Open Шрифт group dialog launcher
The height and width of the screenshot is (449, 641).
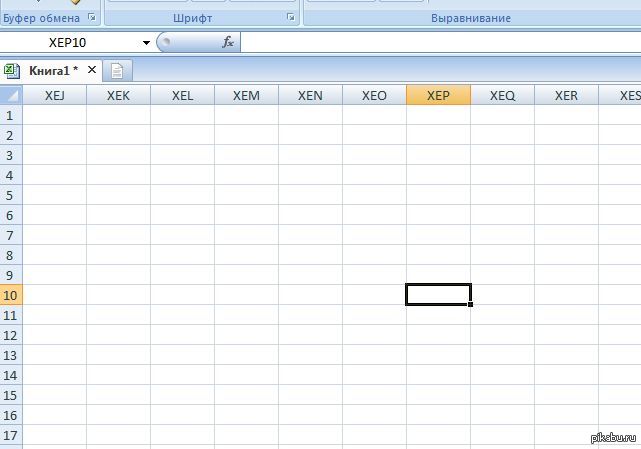(291, 18)
